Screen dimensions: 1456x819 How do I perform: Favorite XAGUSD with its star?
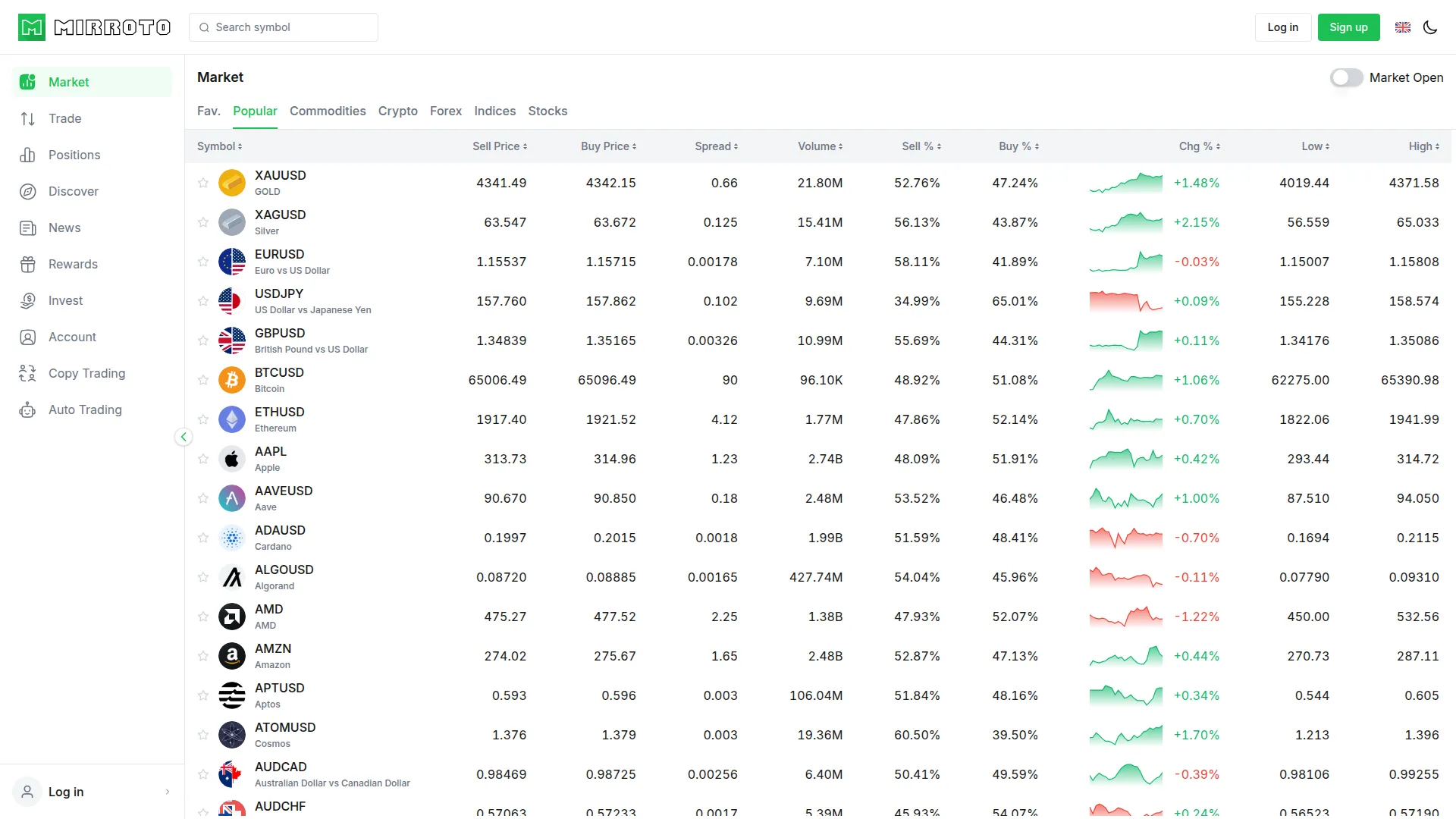click(x=203, y=222)
